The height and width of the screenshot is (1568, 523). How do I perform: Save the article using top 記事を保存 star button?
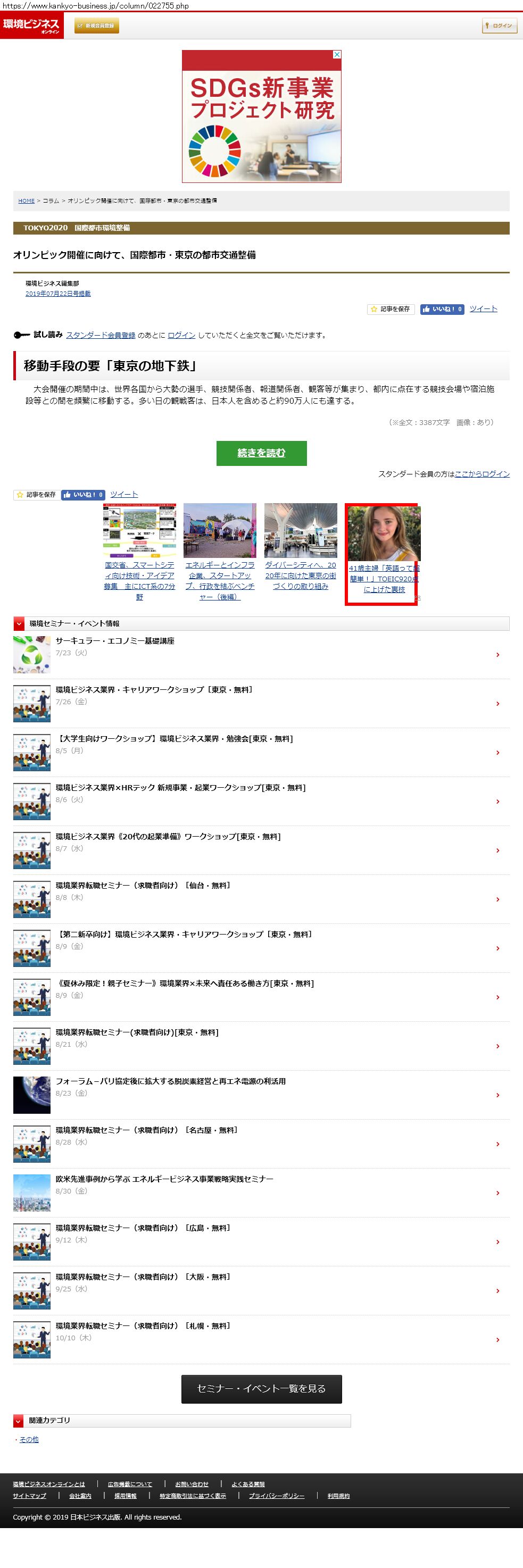click(391, 309)
